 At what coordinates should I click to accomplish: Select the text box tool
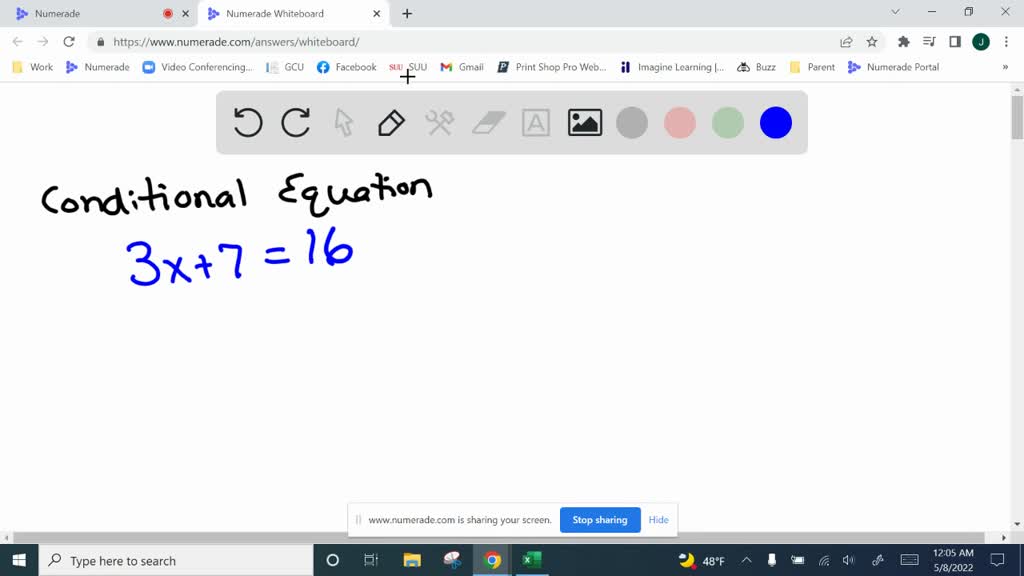point(536,123)
